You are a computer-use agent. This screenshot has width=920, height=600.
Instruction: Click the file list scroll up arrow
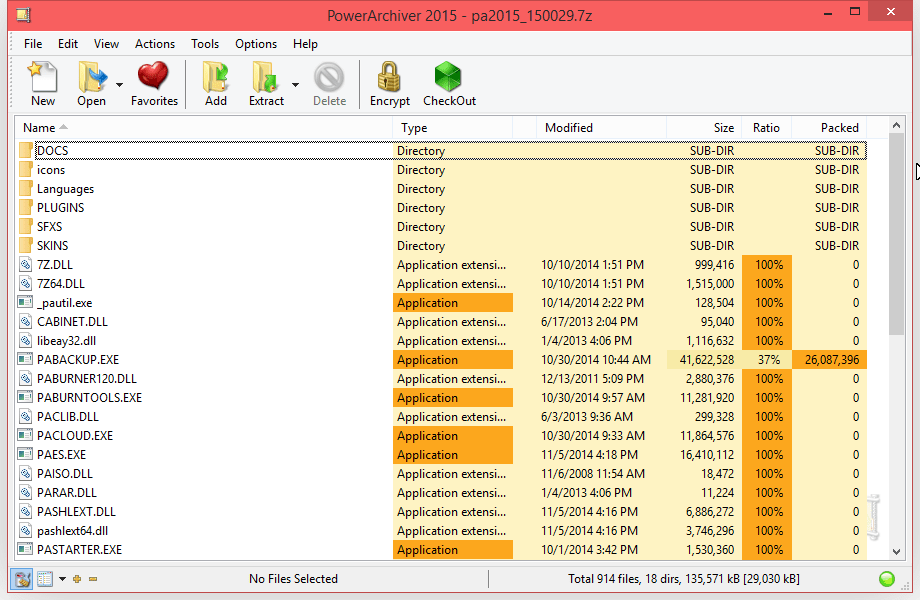[896, 125]
